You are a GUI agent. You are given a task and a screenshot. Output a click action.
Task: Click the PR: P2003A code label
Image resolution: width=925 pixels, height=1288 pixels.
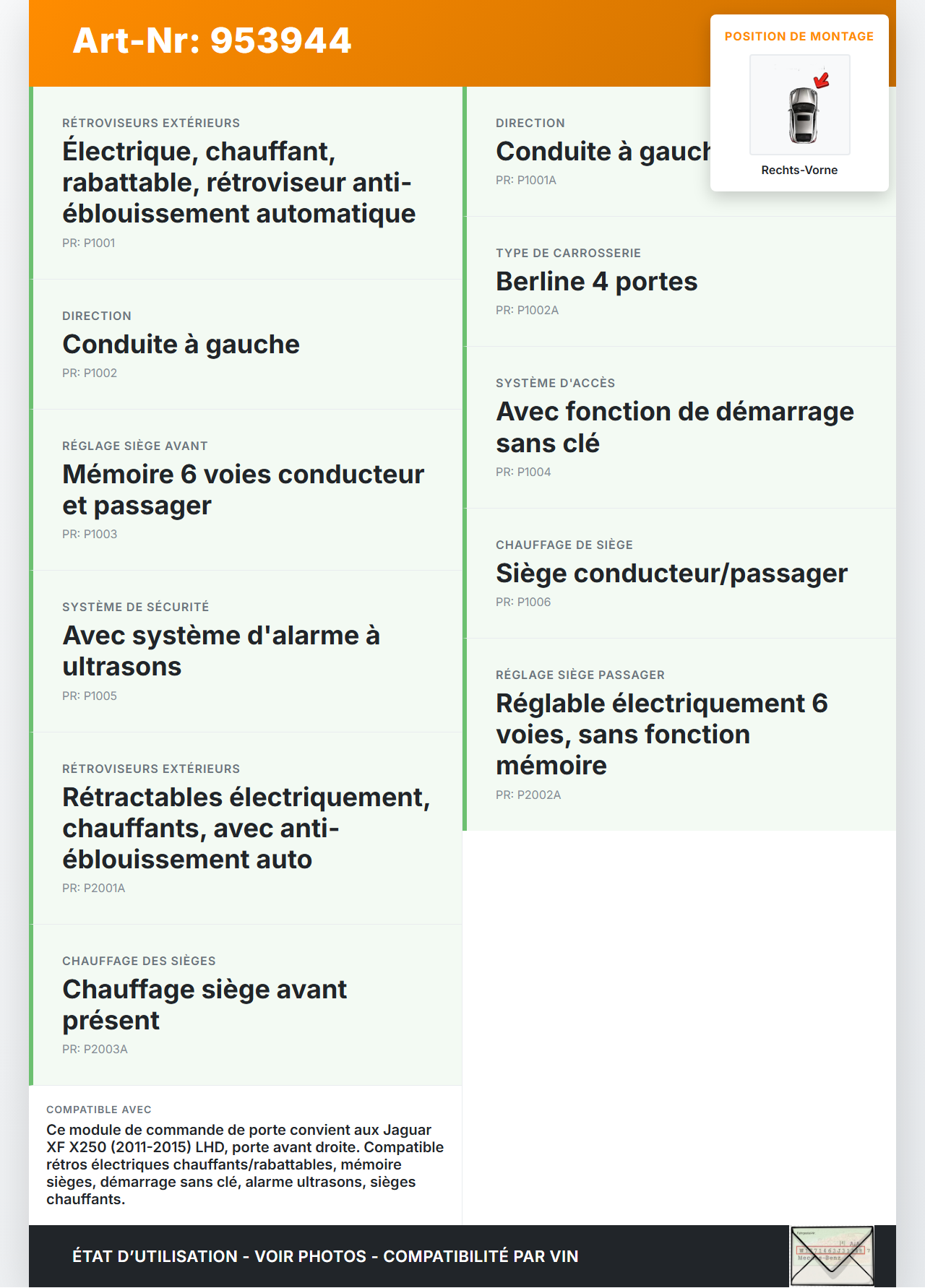pos(95,1049)
